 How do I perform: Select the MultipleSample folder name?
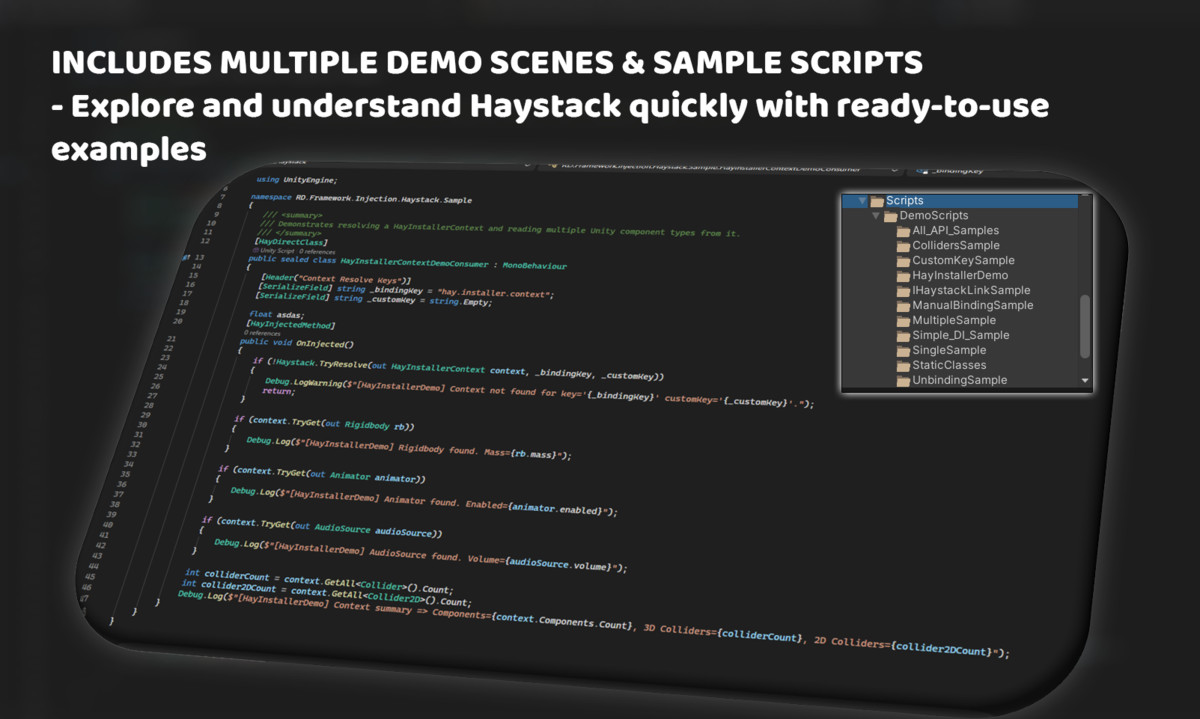954,321
